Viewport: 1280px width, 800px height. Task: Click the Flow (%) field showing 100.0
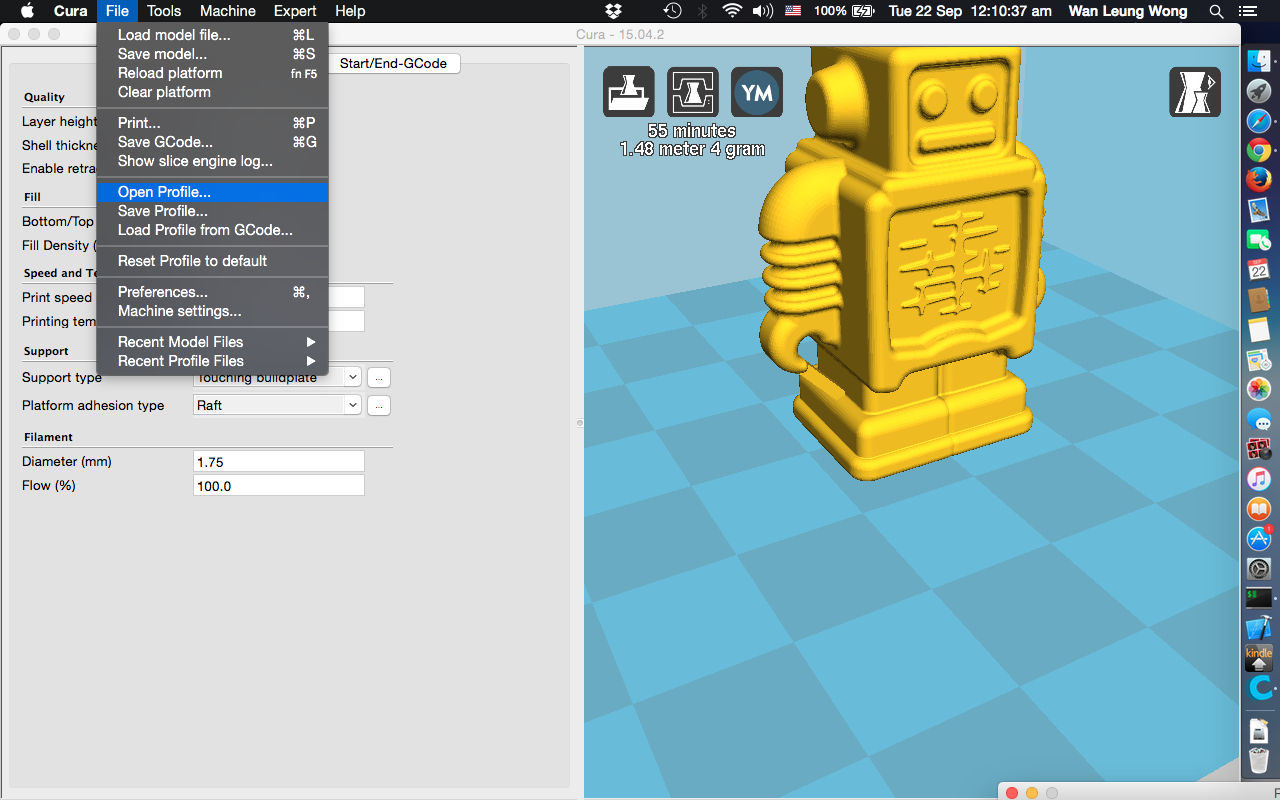click(279, 485)
